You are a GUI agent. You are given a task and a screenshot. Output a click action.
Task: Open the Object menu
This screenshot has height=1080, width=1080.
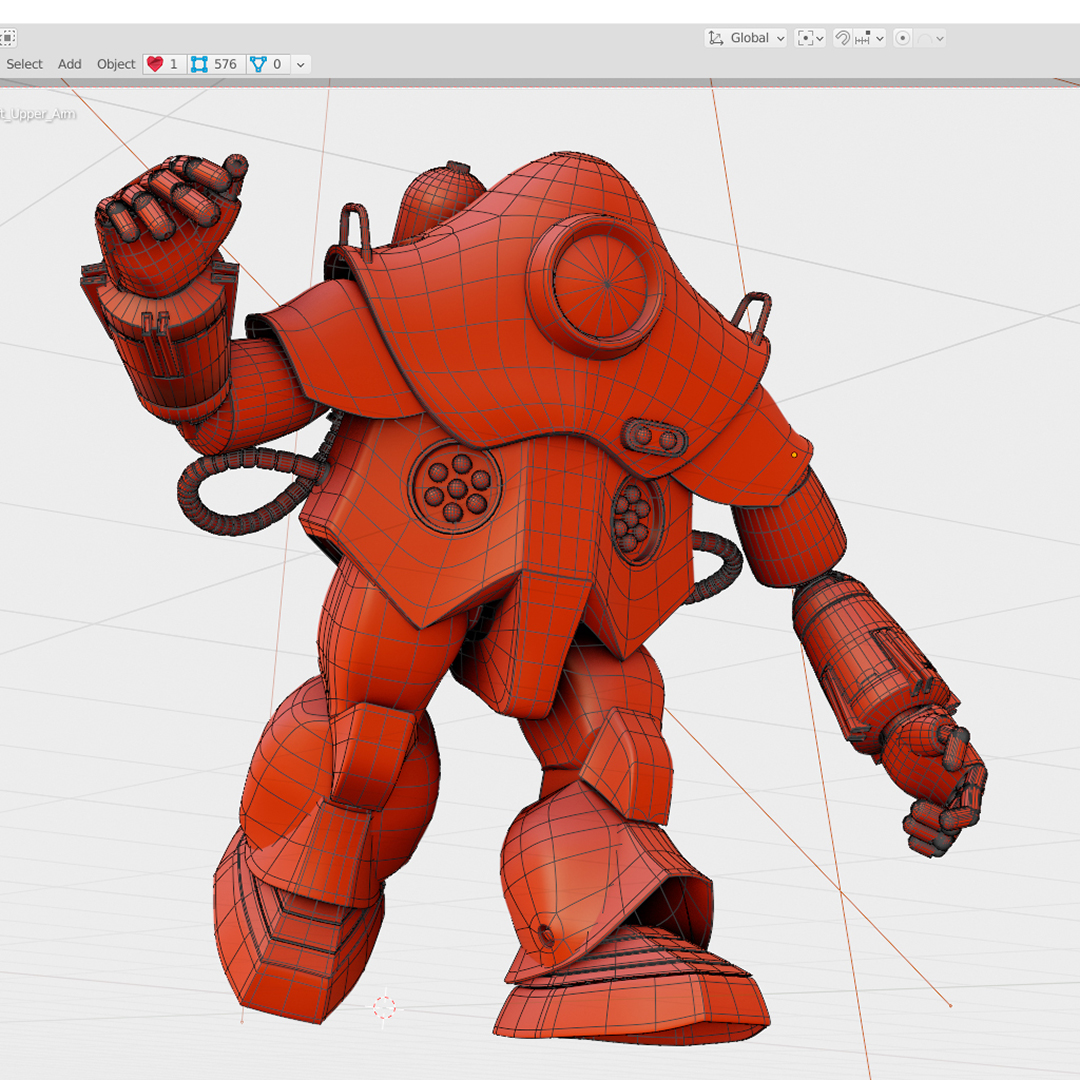tap(116, 64)
